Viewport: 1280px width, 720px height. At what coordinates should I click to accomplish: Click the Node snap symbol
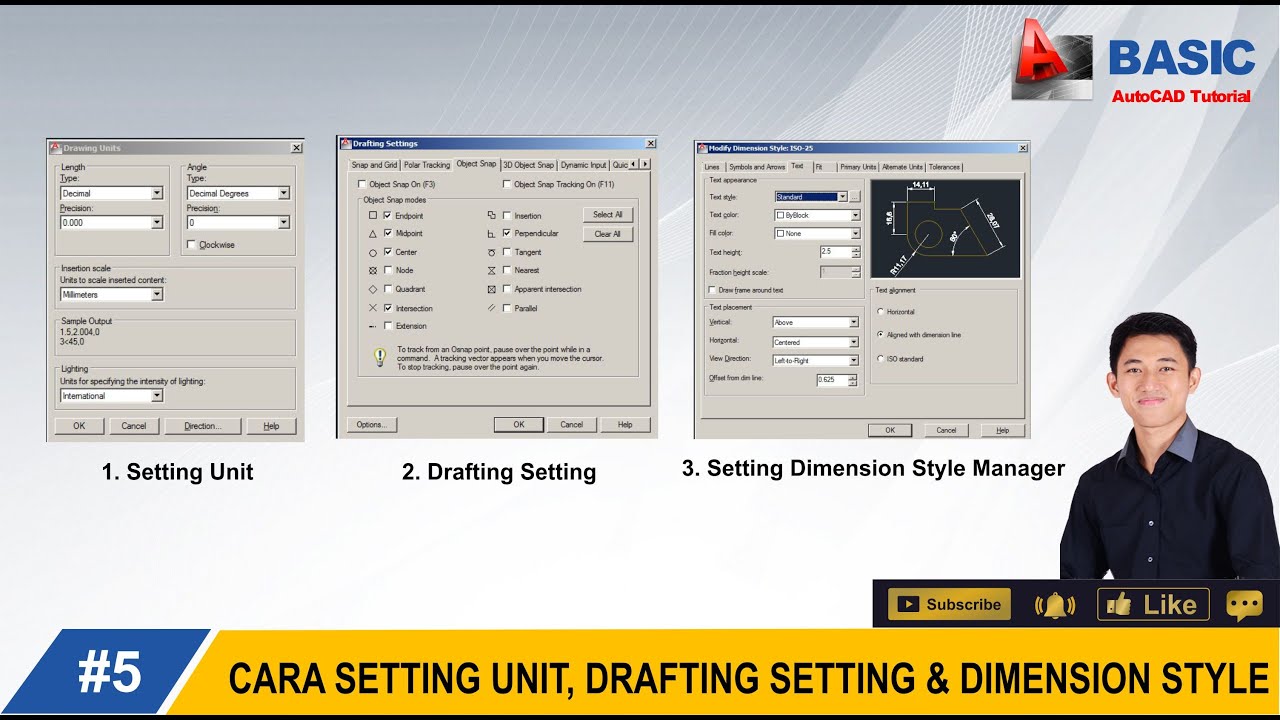pyautogui.click(x=373, y=270)
